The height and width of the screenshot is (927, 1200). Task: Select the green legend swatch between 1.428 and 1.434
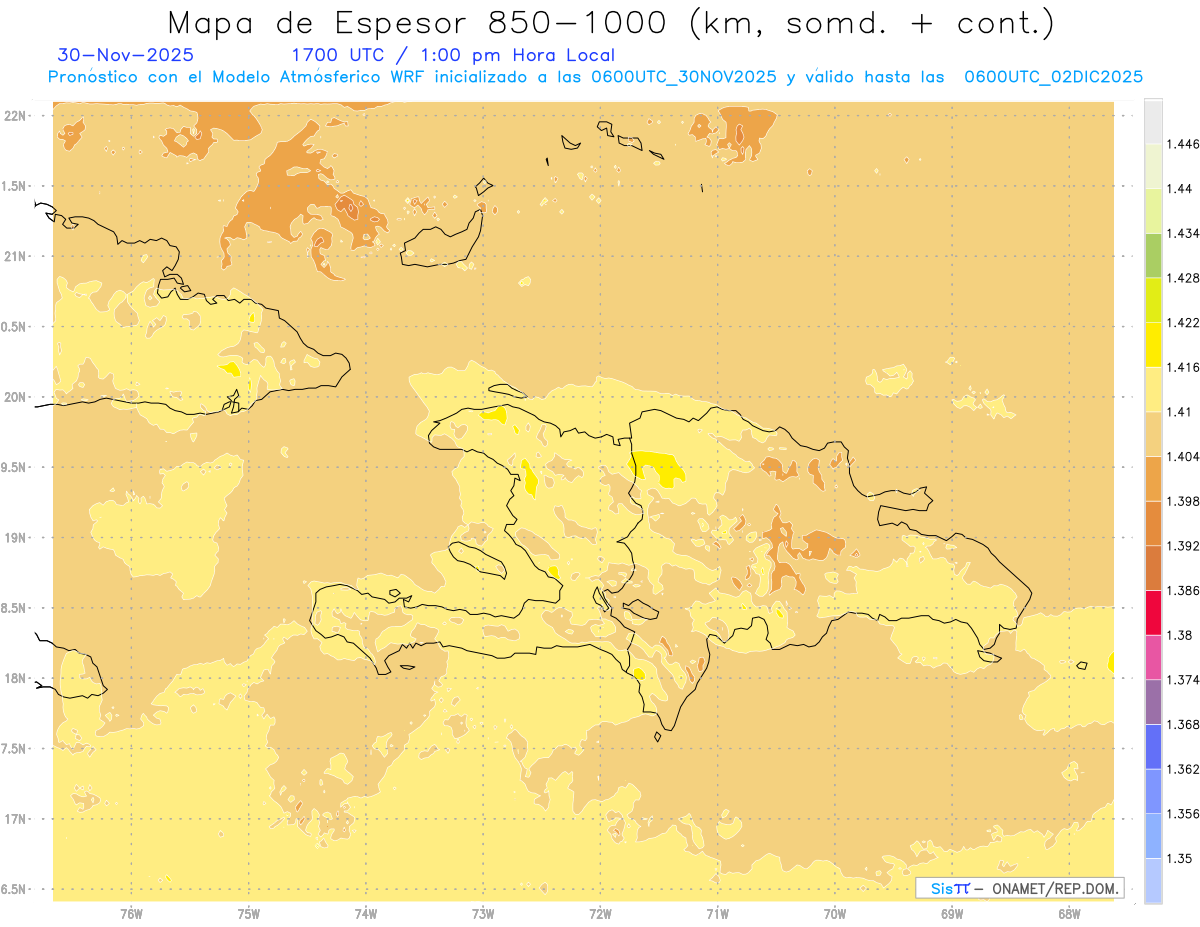1153,255
